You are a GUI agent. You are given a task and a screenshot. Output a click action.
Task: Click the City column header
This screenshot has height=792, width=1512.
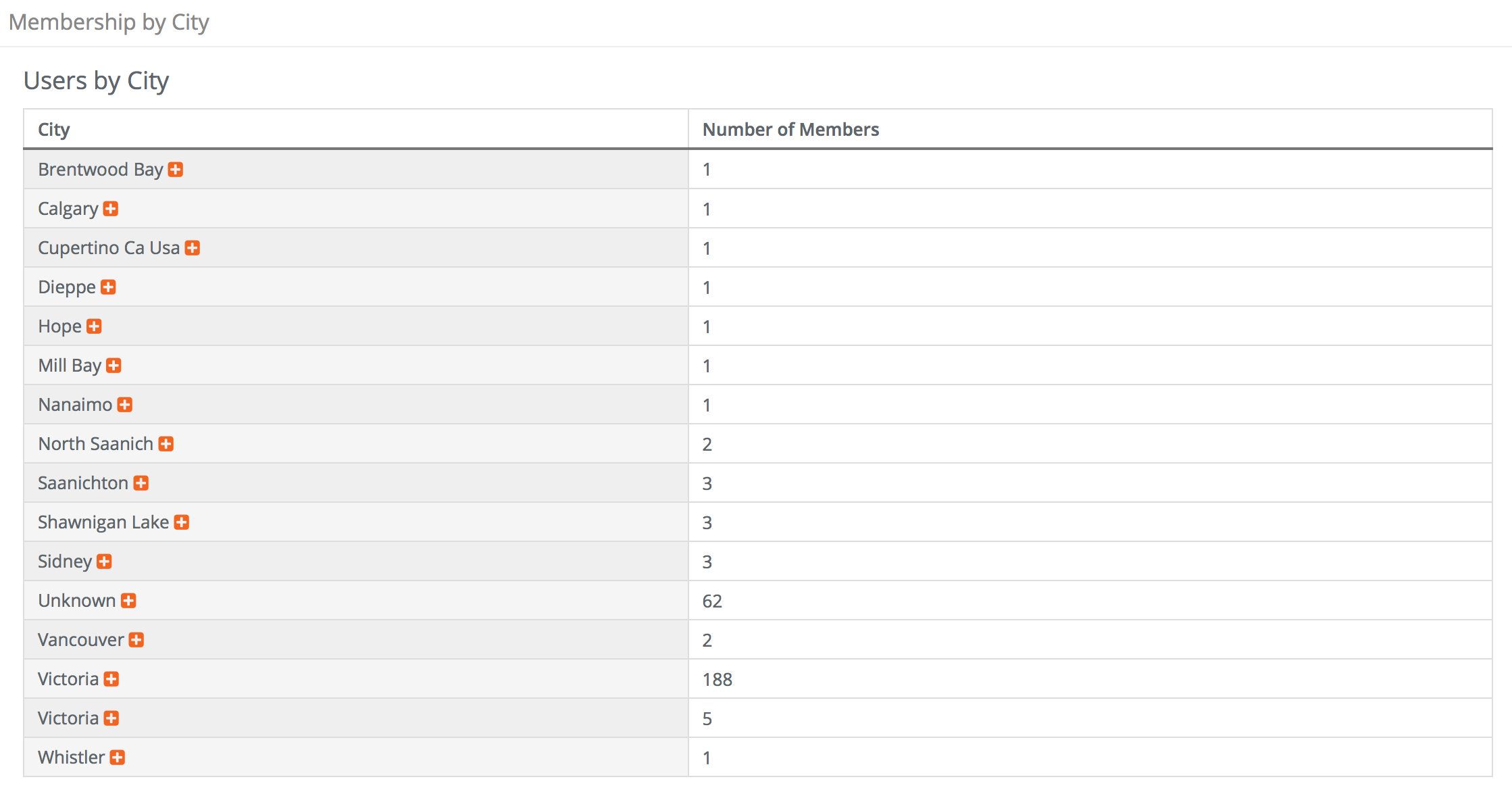[x=54, y=129]
